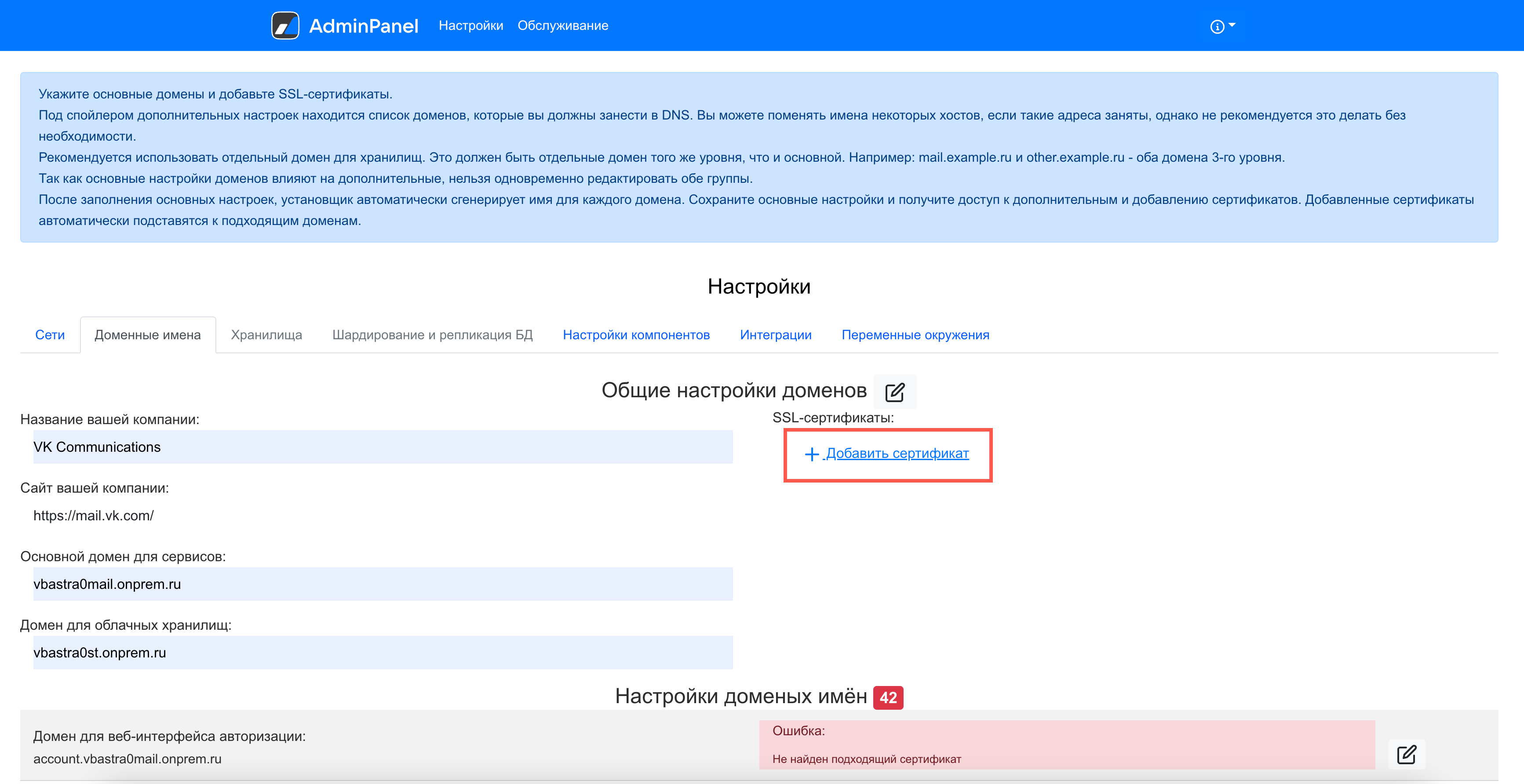
Task: Click the 'Основной домен для сервисов' label
Action: click(123, 556)
